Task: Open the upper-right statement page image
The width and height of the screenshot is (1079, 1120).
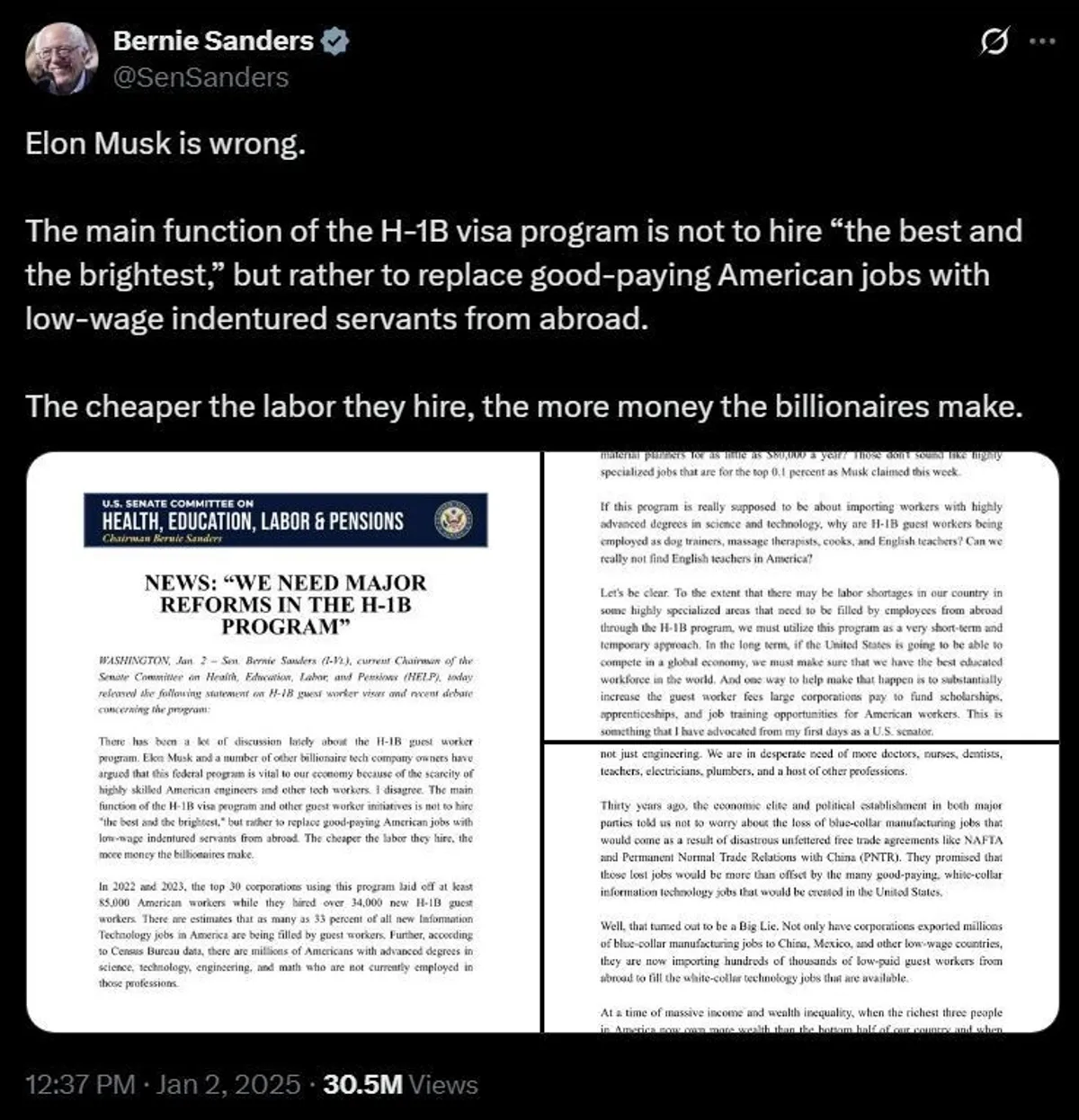Action: click(801, 597)
